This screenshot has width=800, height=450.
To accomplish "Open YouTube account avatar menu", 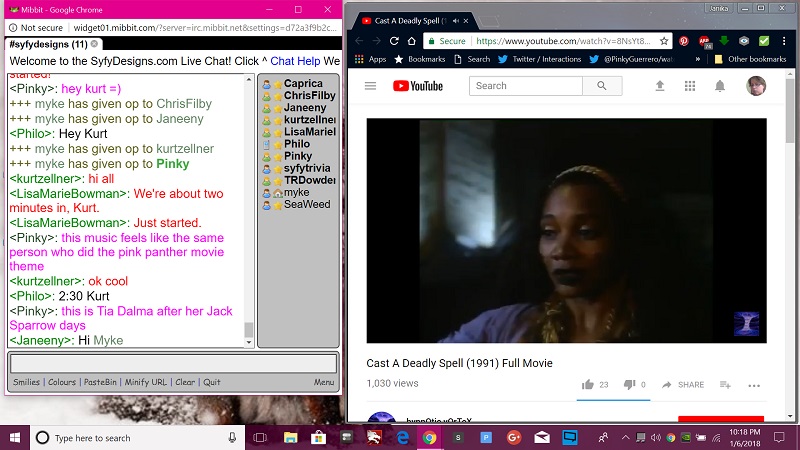I will point(756,86).
